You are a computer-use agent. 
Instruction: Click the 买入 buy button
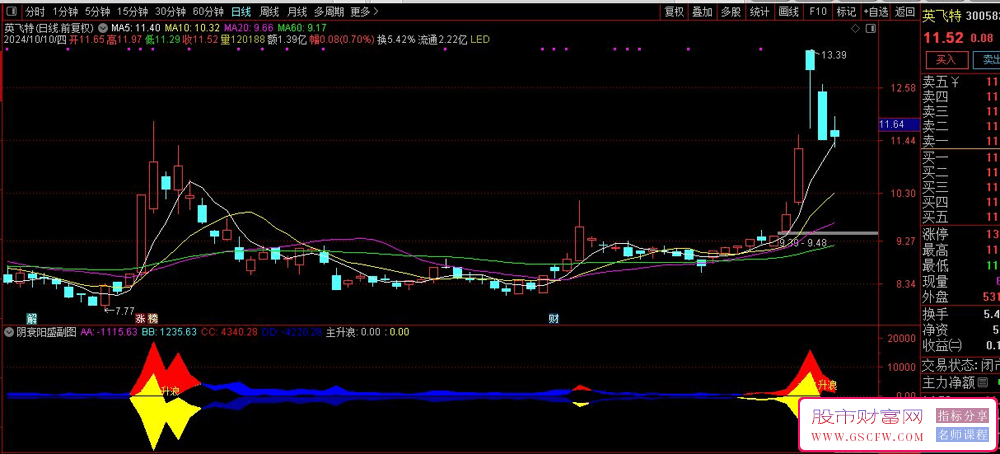pyautogui.click(x=946, y=60)
